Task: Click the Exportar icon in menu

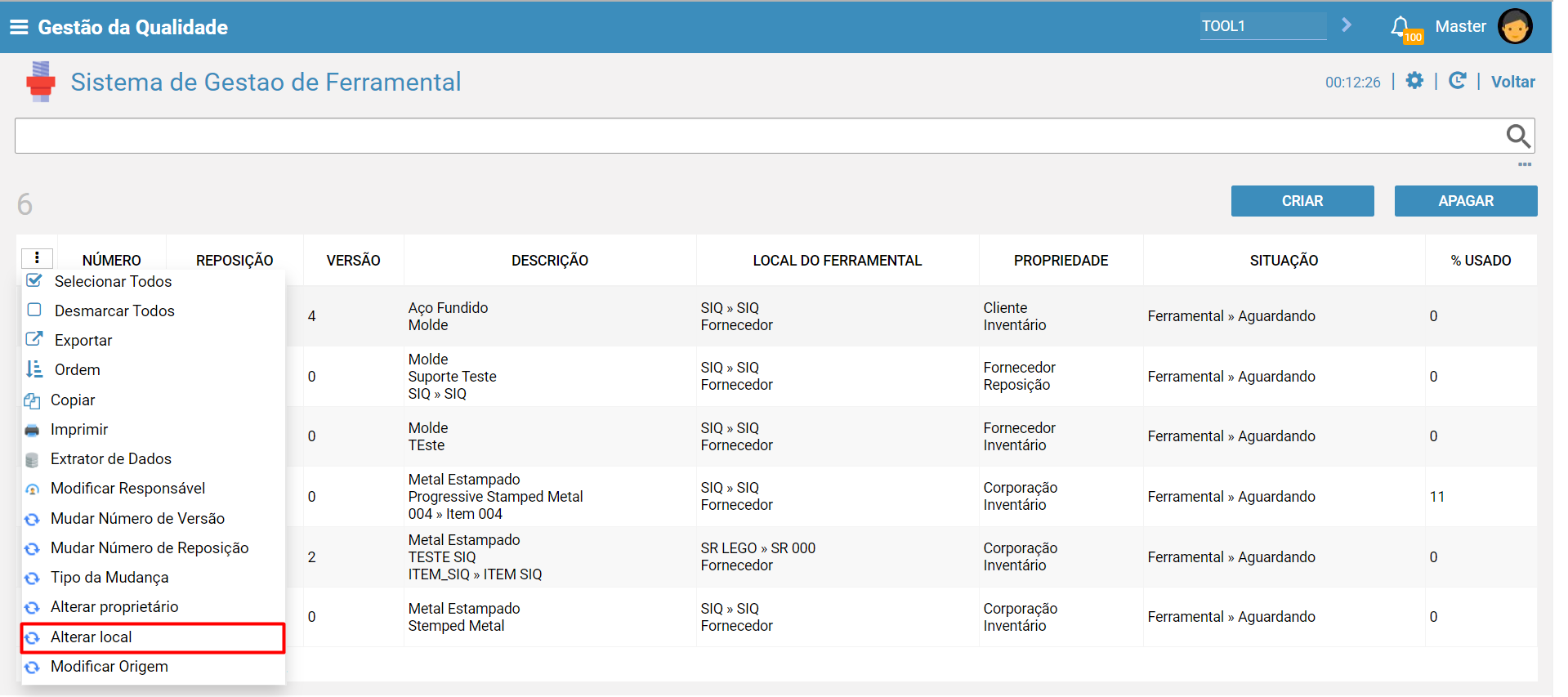Action: pyautogui.click(x=34, y=339)
